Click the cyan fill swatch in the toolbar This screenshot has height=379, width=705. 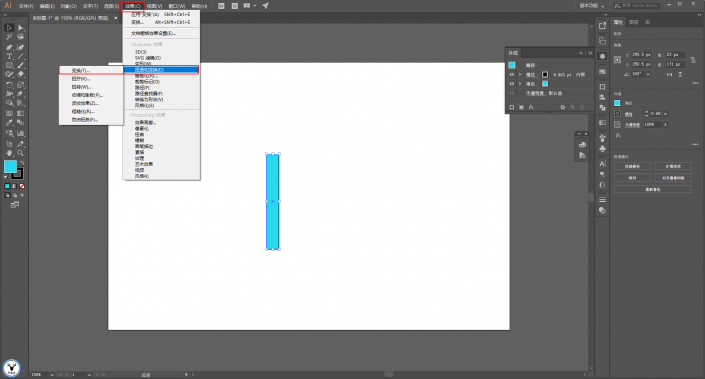pos(10,166)
